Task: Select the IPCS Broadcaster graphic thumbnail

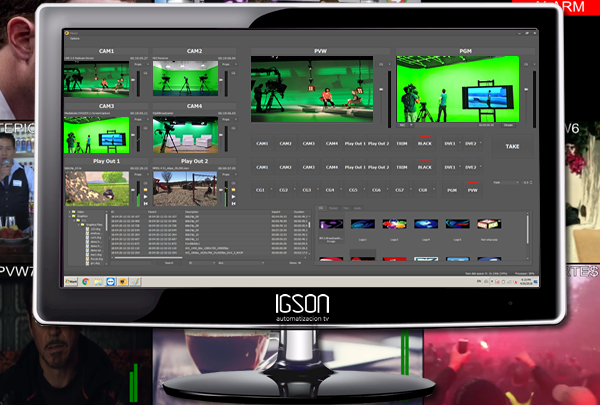Action: tap(331, 224)
